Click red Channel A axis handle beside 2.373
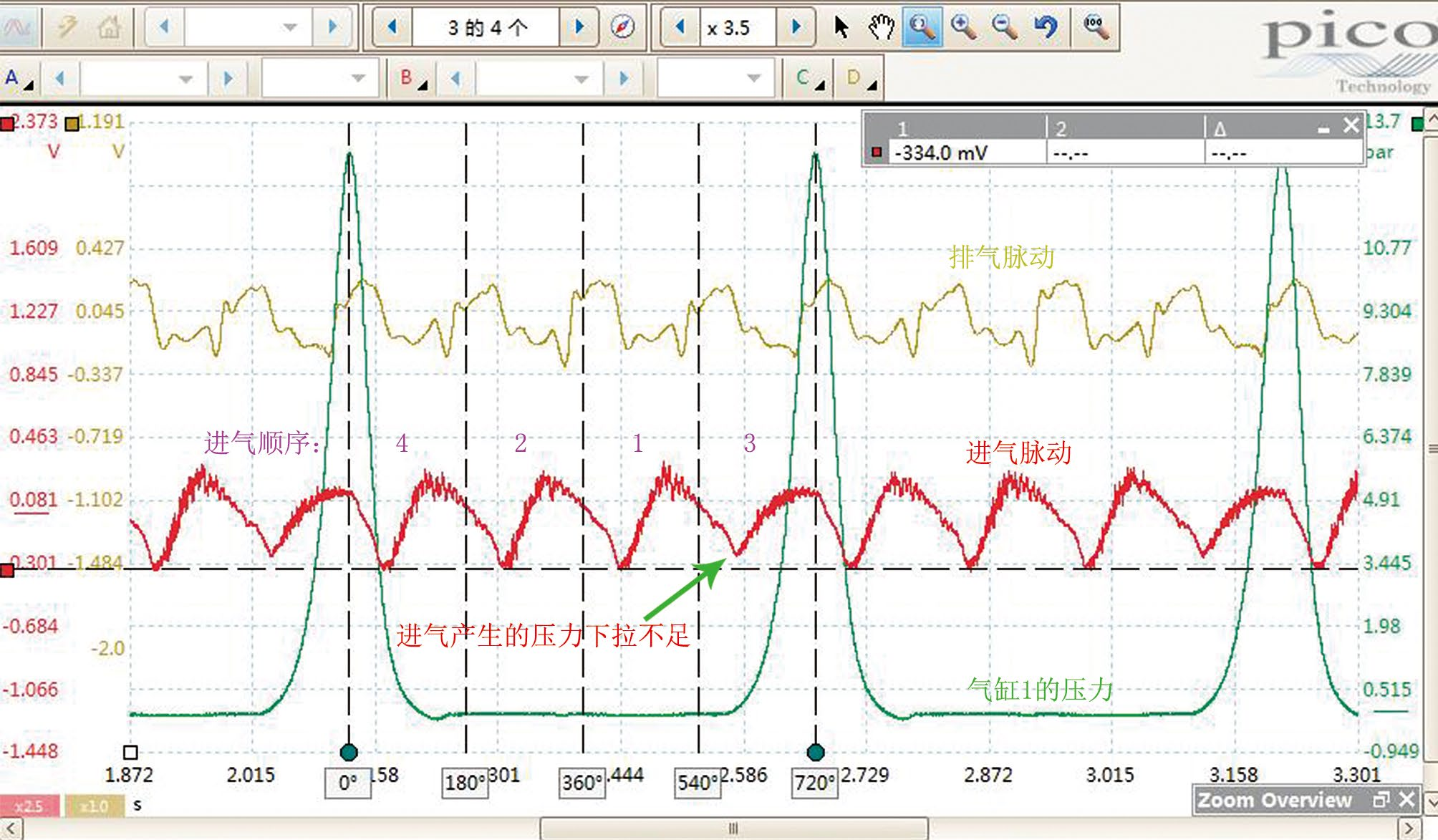1438x840 pixels. [7, 125]
